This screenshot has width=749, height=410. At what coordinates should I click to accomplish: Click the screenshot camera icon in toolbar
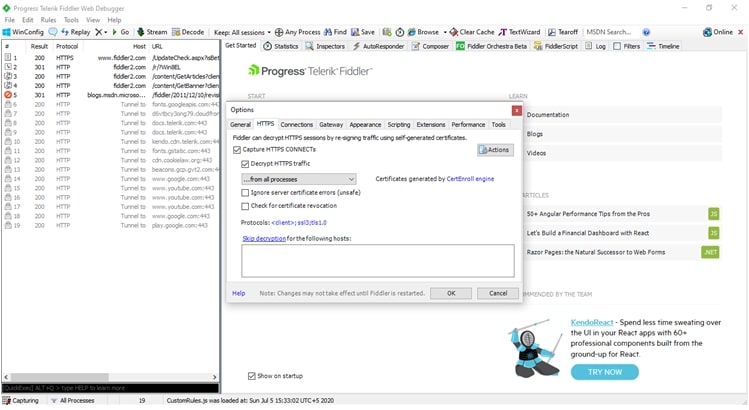pos(387,32)
